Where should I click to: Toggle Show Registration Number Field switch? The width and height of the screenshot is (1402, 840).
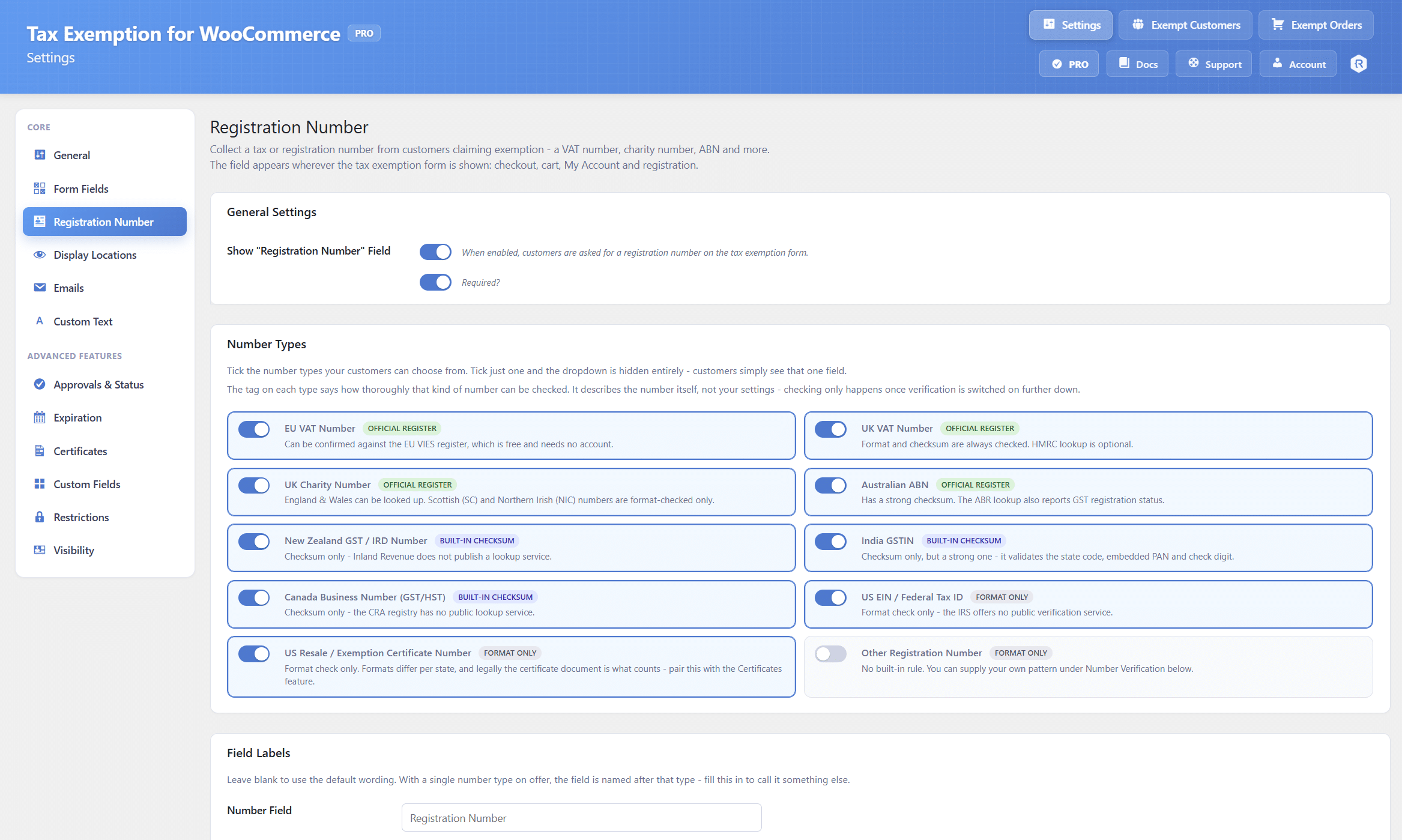point(435,252)
